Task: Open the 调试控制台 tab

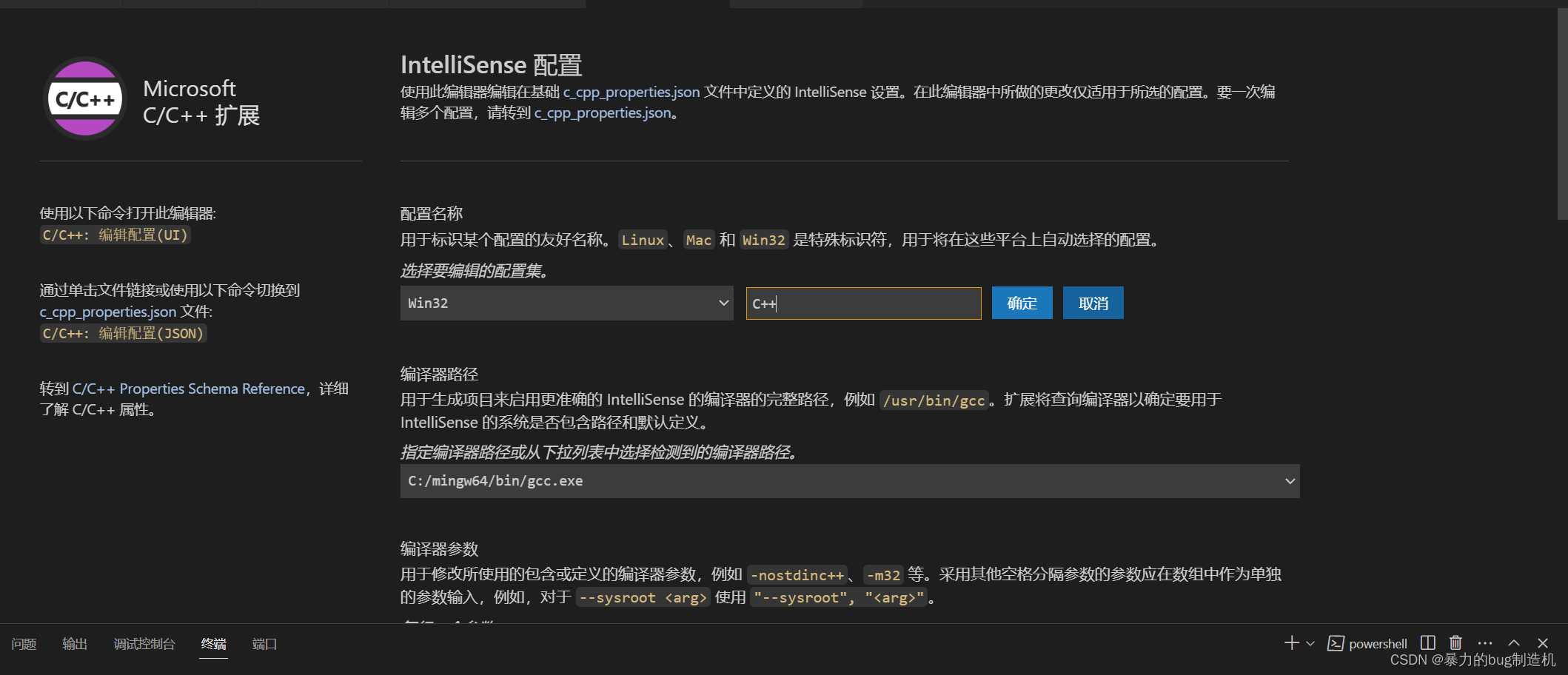Action: click(144, 644)
